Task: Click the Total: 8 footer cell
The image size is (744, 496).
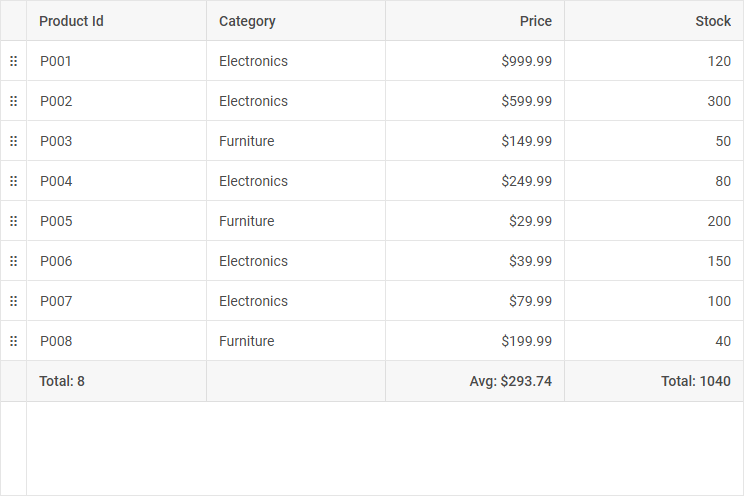Action: tap(62, 381)
